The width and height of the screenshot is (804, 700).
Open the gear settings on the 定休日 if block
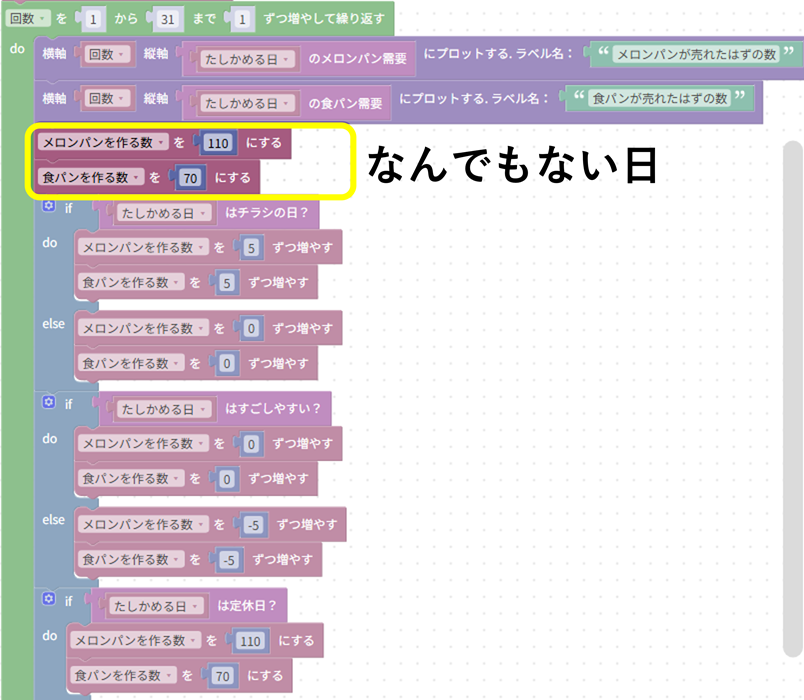click(x=48, y=600)
